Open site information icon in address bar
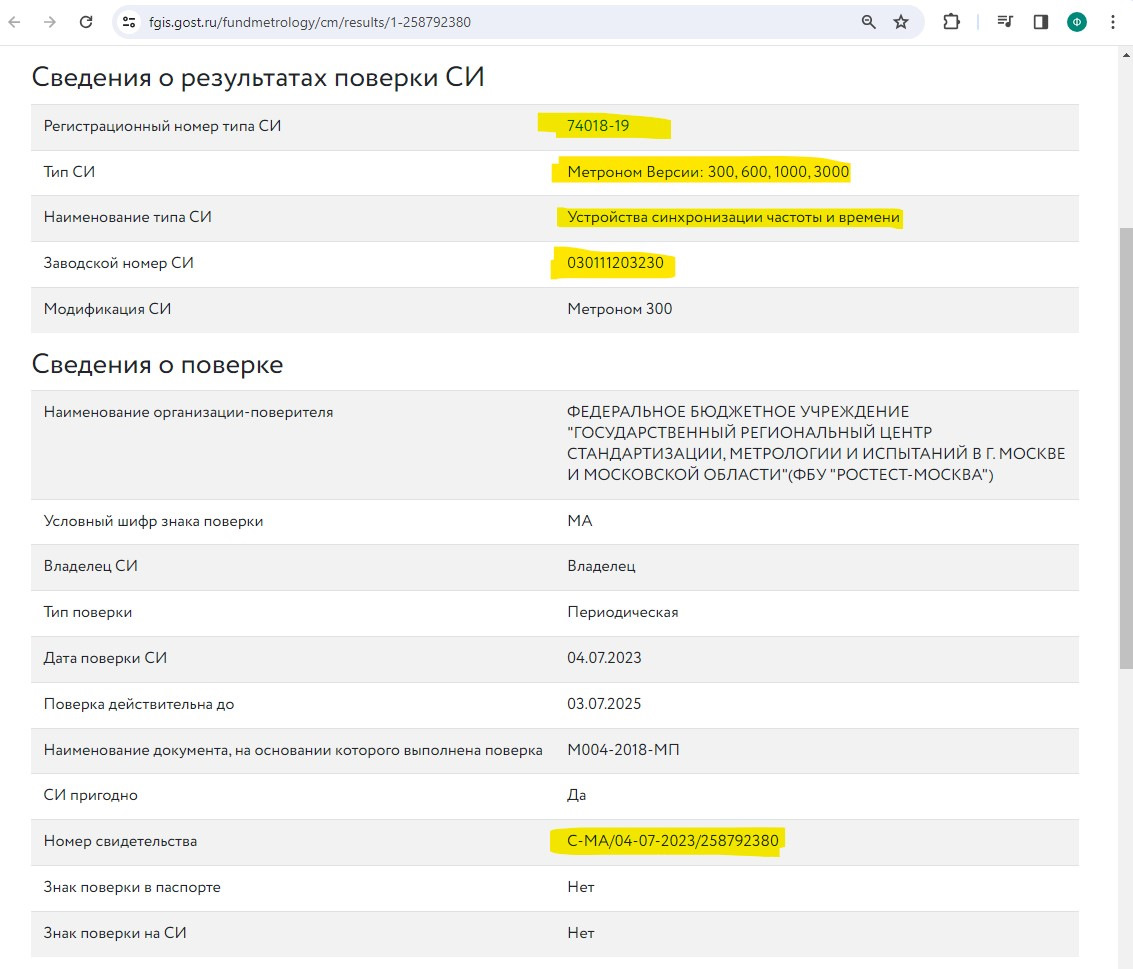This screenshot has height=969, width=1133. (128, 22)
